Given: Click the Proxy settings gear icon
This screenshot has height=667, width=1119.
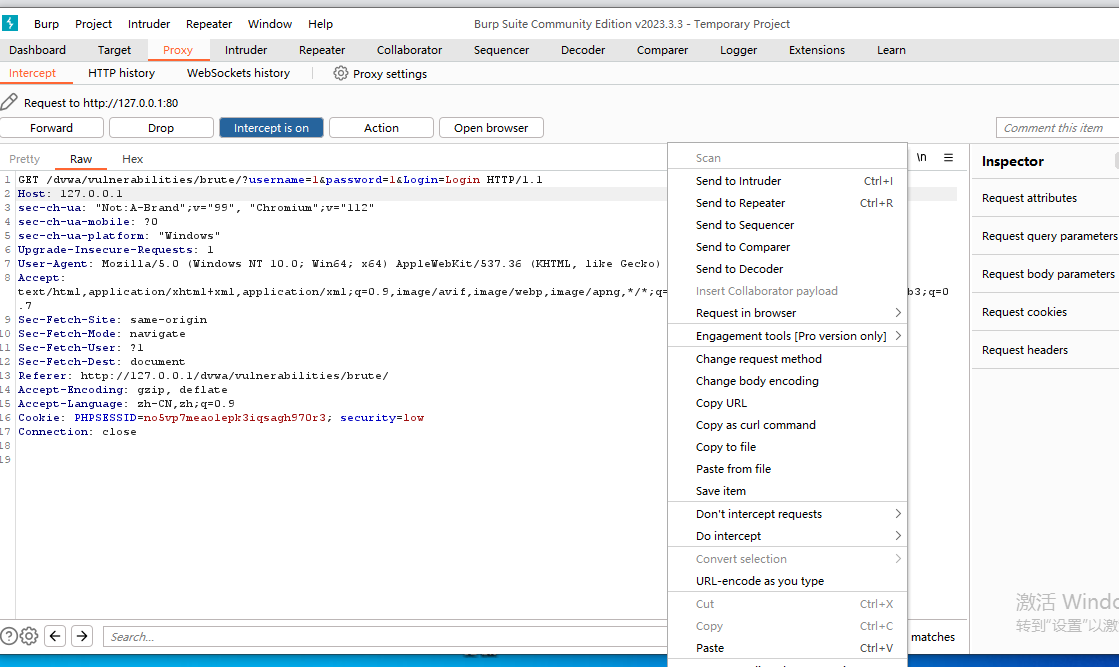Looking at the screenshot, I should [341, 73].
